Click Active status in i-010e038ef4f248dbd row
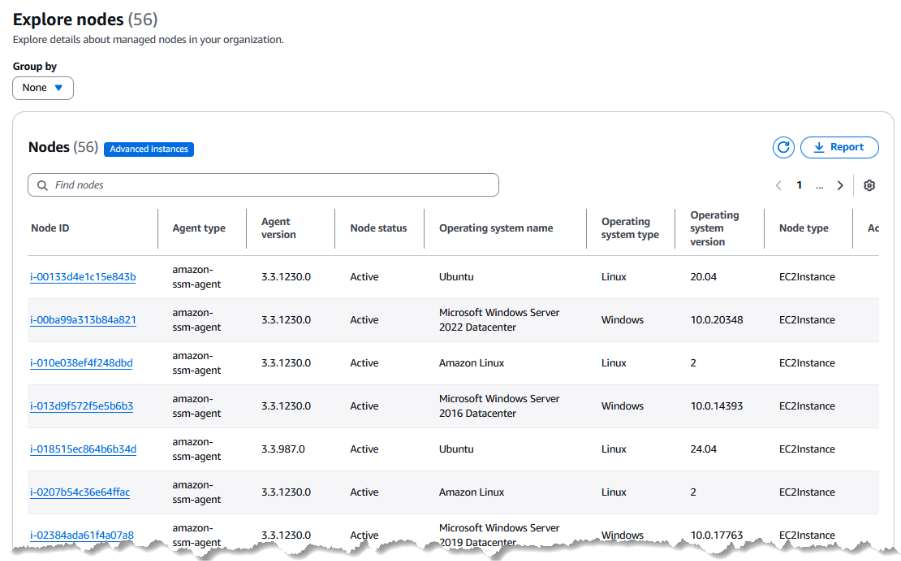This screenshot has width=901, height=561. point(364,363)
